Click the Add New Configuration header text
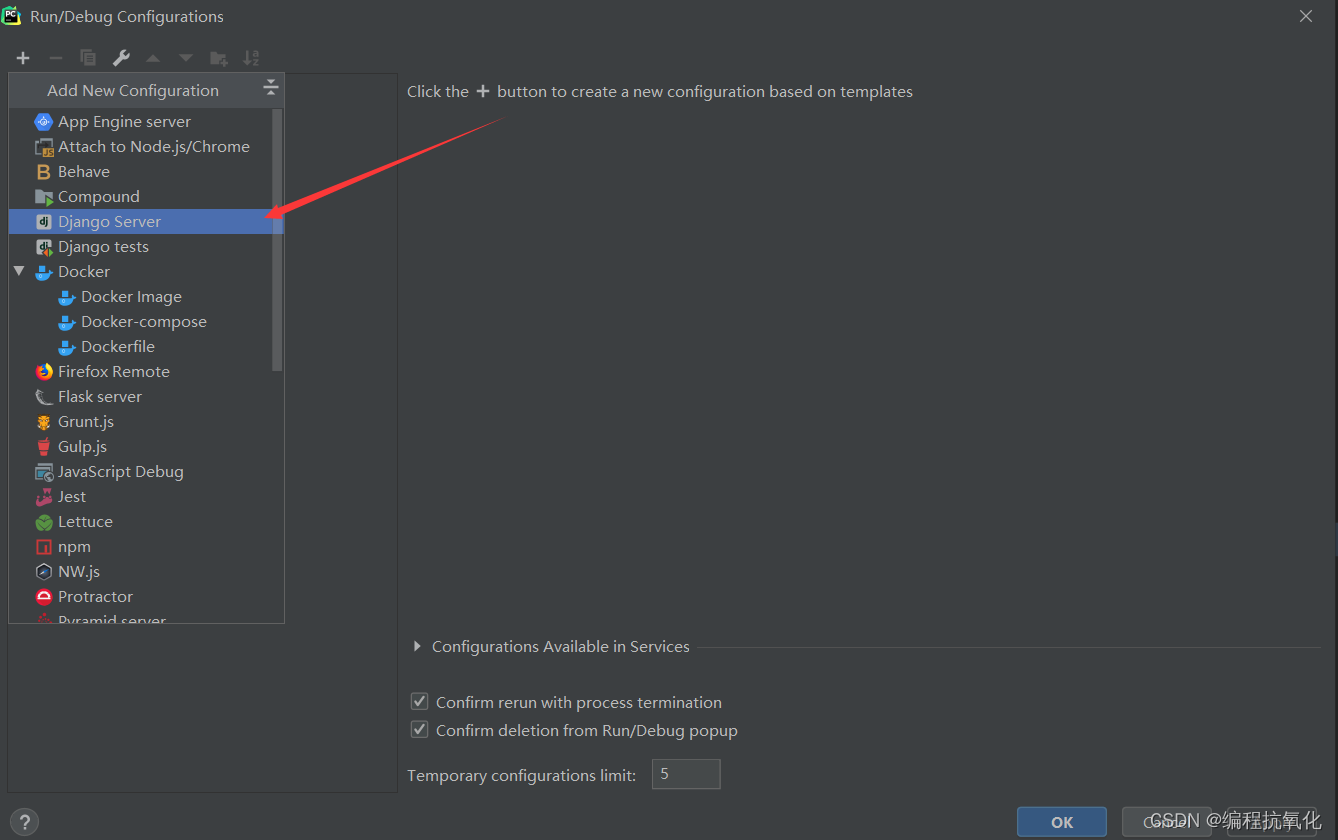Viewport: 1338px width, 840px height. (x=133, y=90)
